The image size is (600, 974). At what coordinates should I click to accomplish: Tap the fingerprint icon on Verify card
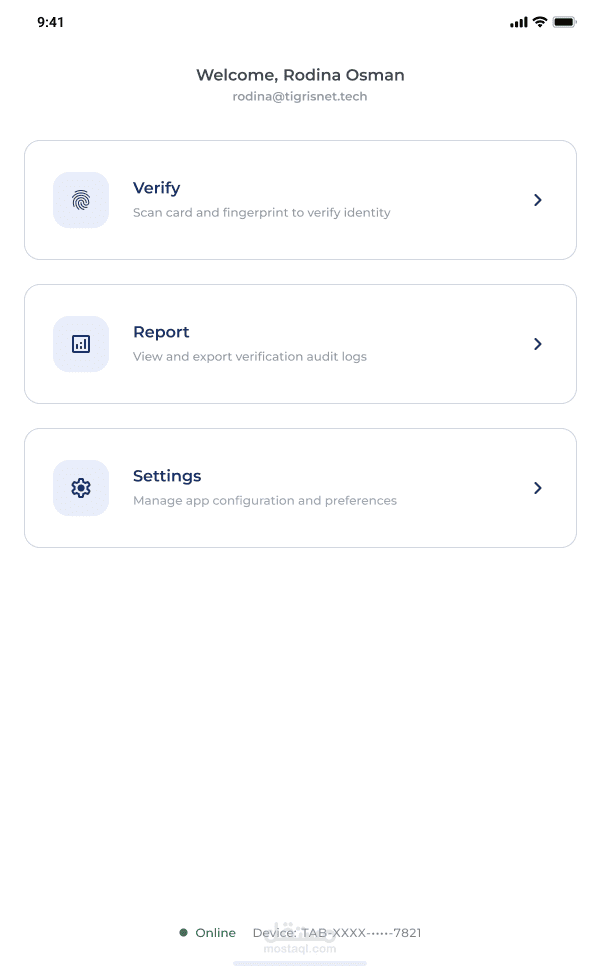click(x=81, y=200)
